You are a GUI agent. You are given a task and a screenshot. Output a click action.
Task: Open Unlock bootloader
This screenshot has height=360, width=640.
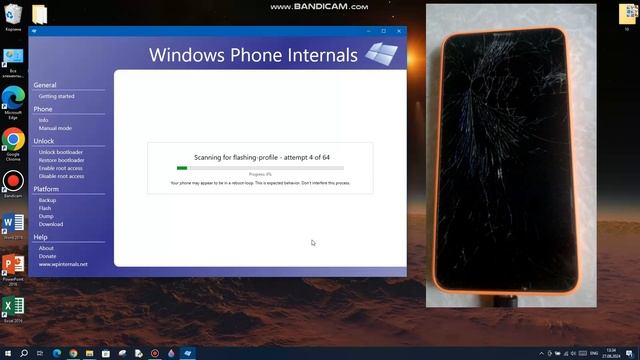60,152
